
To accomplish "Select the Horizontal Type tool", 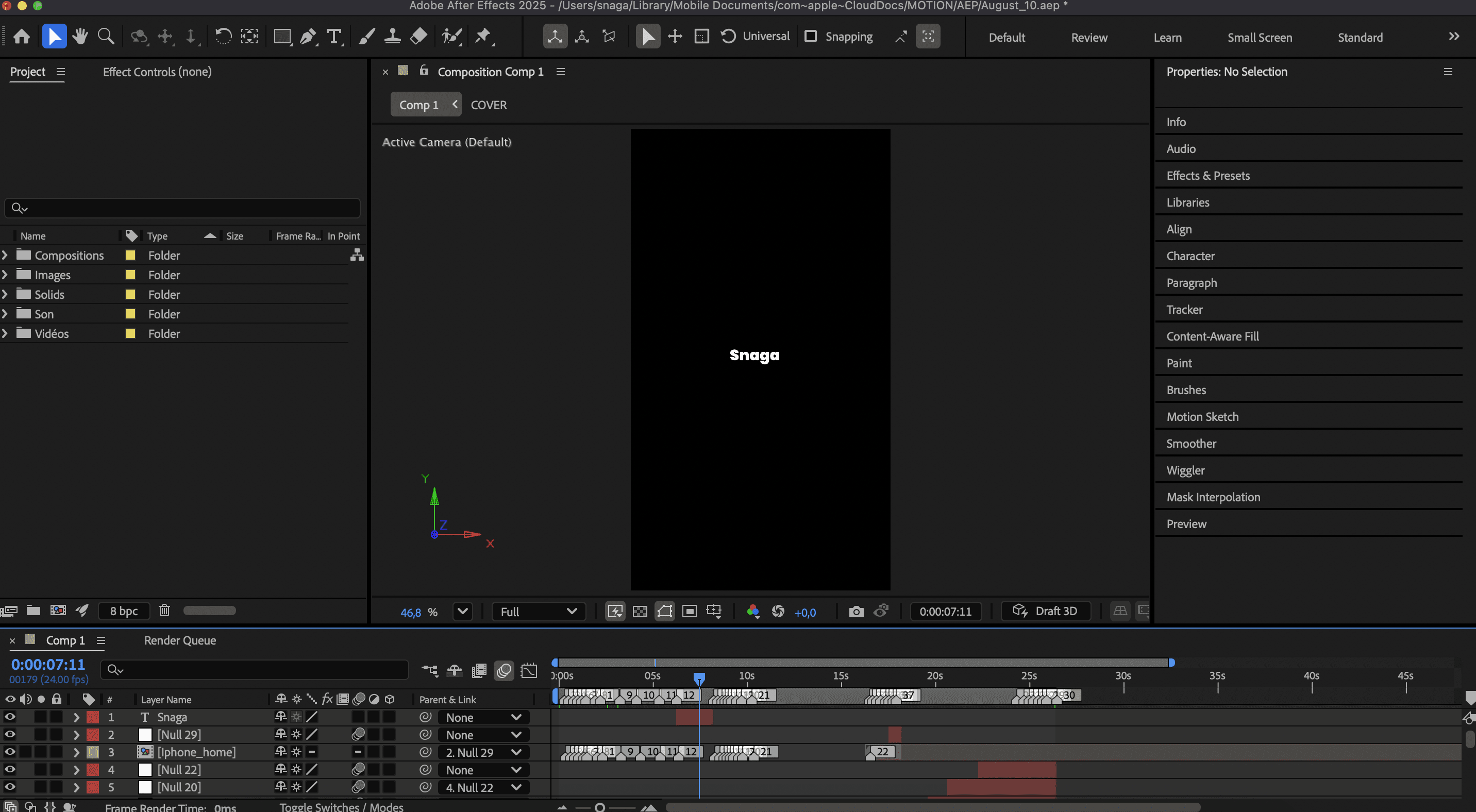I will coord(333,37).
